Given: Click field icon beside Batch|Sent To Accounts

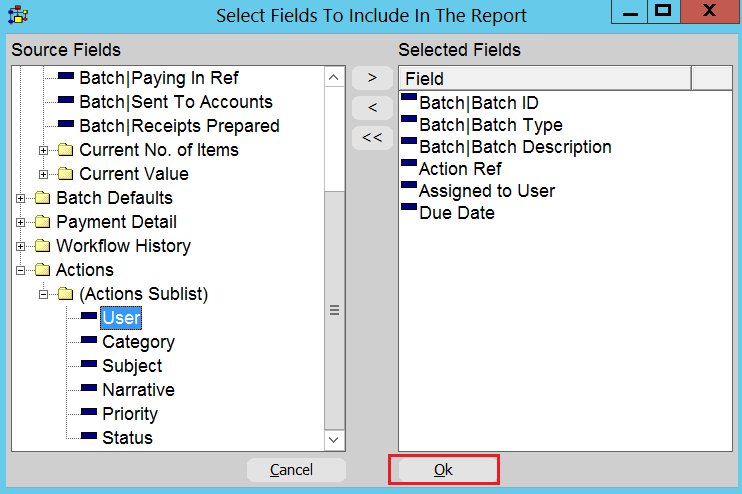Looking at the screenshot, I should [x=66, y=99].
